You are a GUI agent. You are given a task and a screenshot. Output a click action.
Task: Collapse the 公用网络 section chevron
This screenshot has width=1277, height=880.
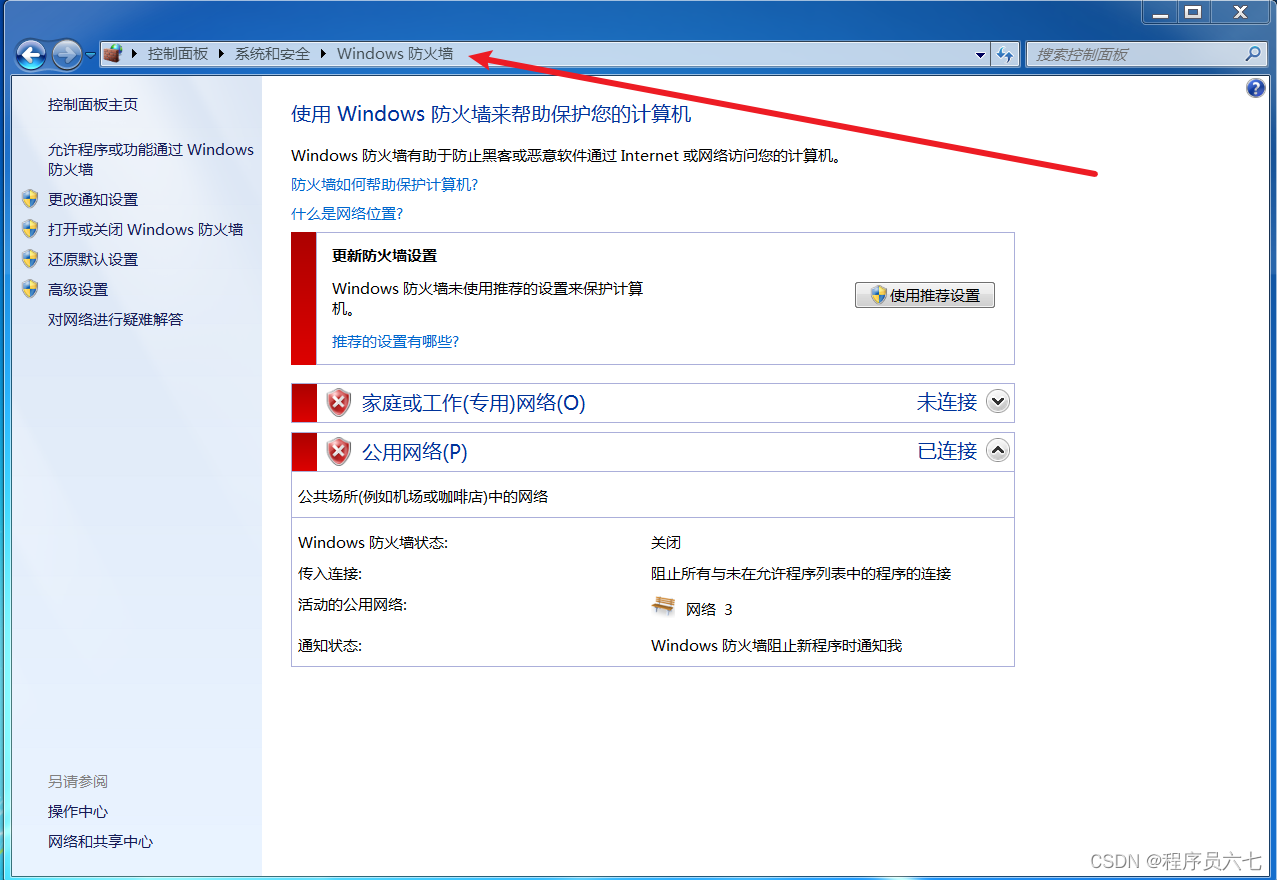pyautogui.click(x=998, y=450)
